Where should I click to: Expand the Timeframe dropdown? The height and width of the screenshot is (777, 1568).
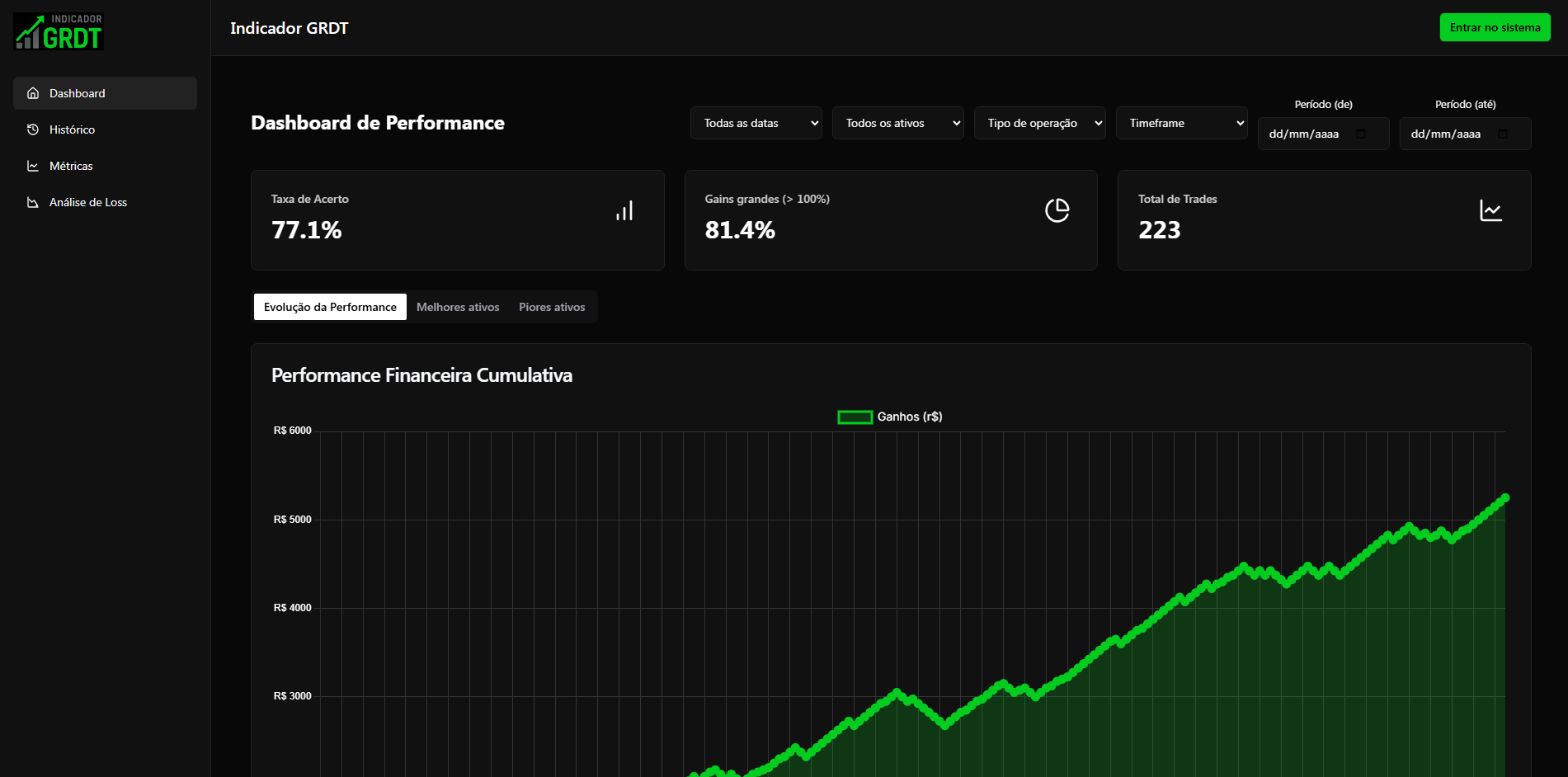[x=1182, y=123]
